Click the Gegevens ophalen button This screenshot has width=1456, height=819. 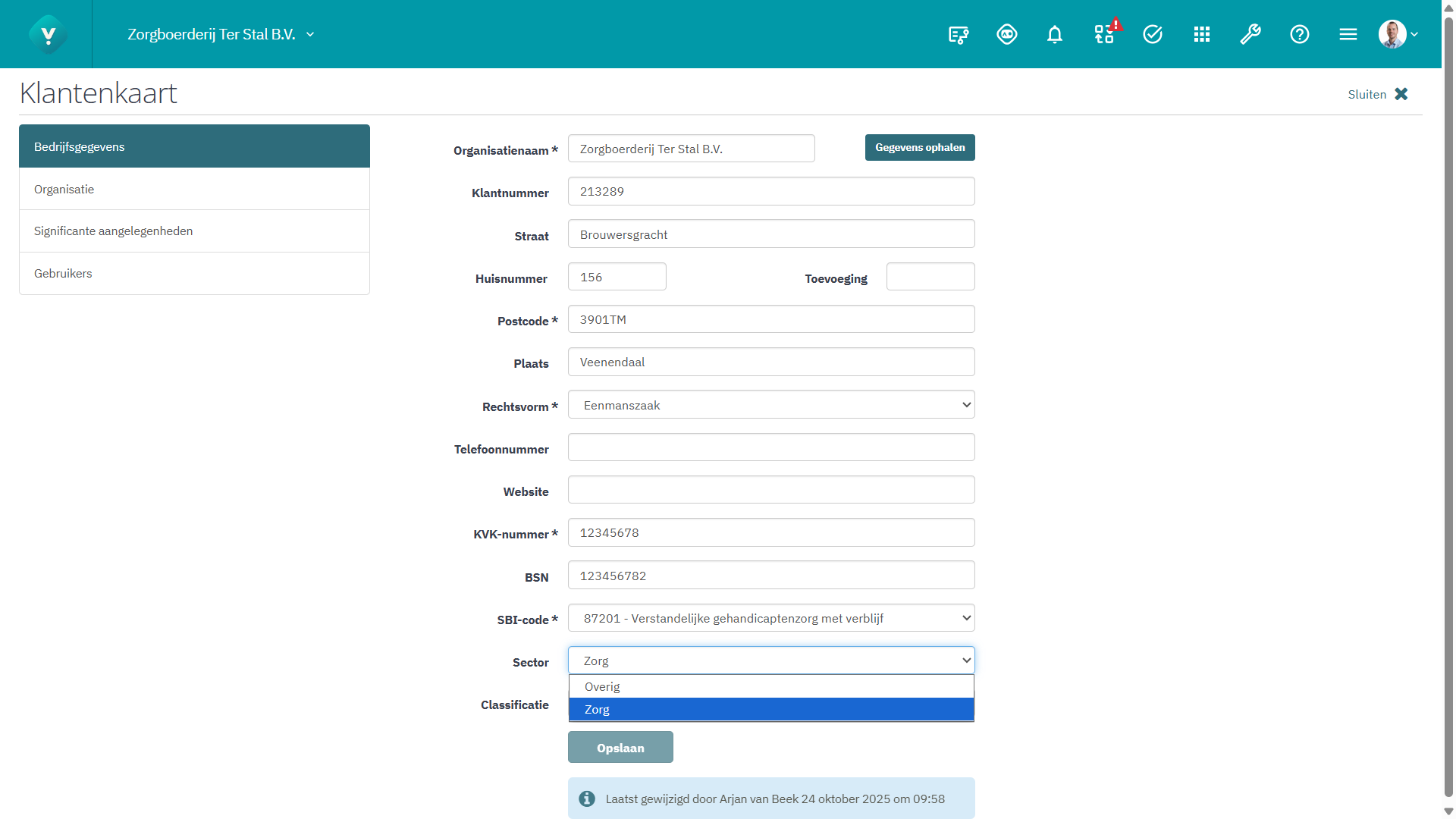click(x=919, y=147)
